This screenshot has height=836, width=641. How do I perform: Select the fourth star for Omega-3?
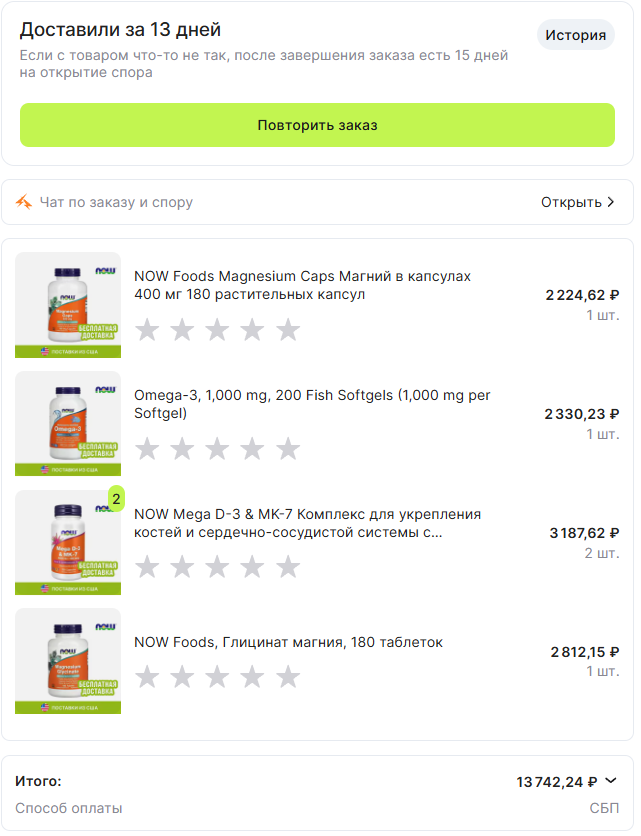pyautogui.click(x=253, y=450)
